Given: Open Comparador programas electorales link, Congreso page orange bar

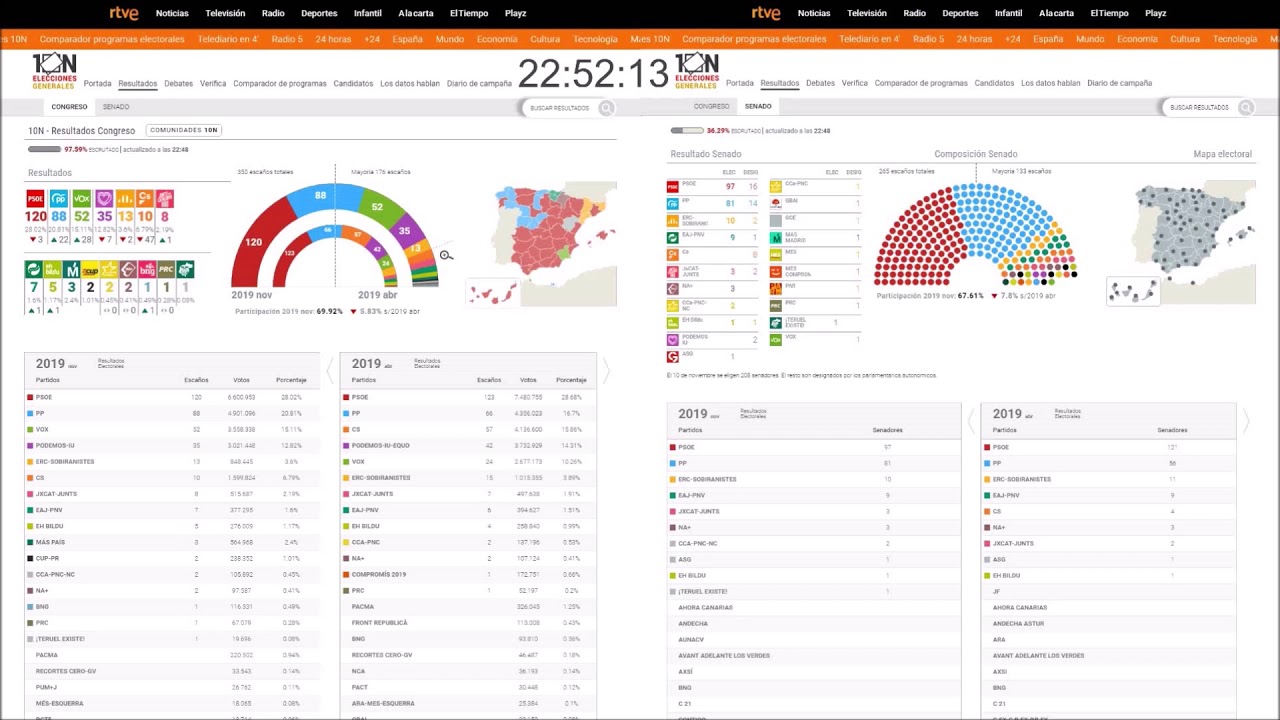Looking at the screenshot, I should click(x=112, y=39).
